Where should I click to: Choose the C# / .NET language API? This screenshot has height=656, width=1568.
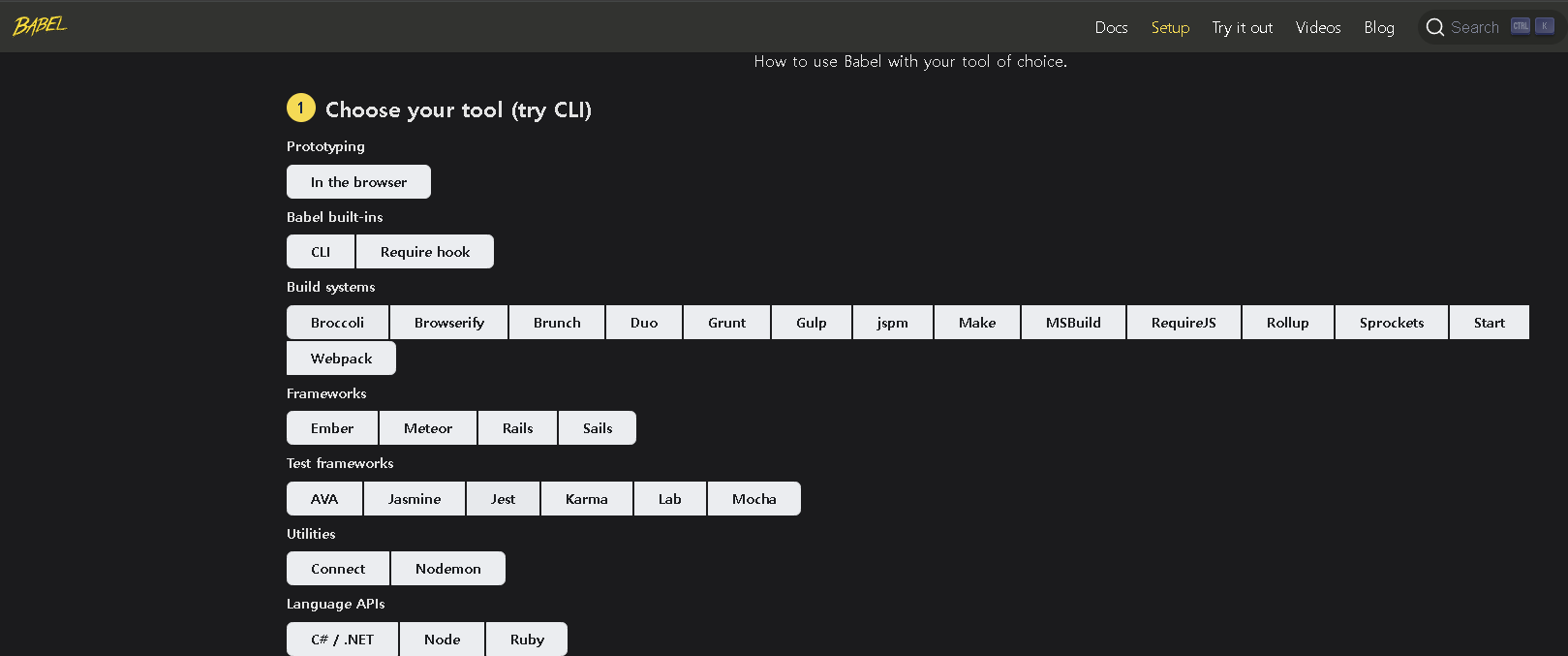point(342,640)
